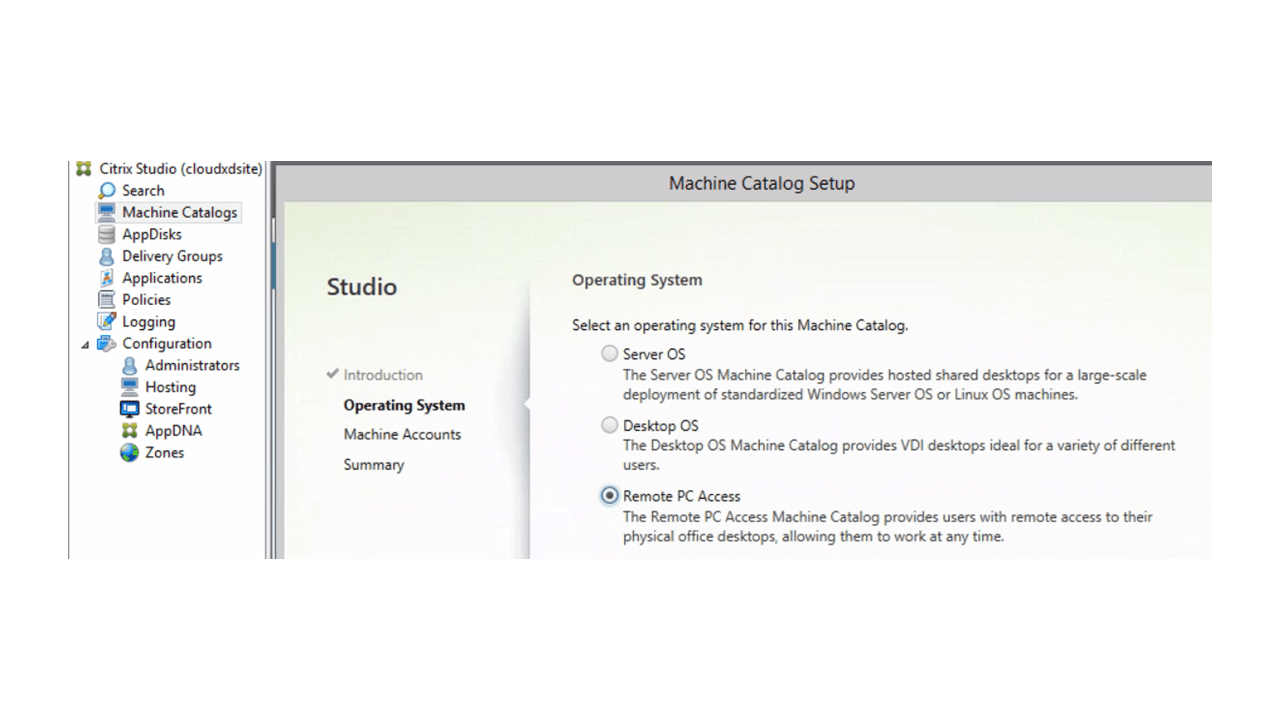Open the Summary wizard step
Image resolution: width=1280 pixels, height=720 pixels.
pyautogui.click(x=373, y=464)
